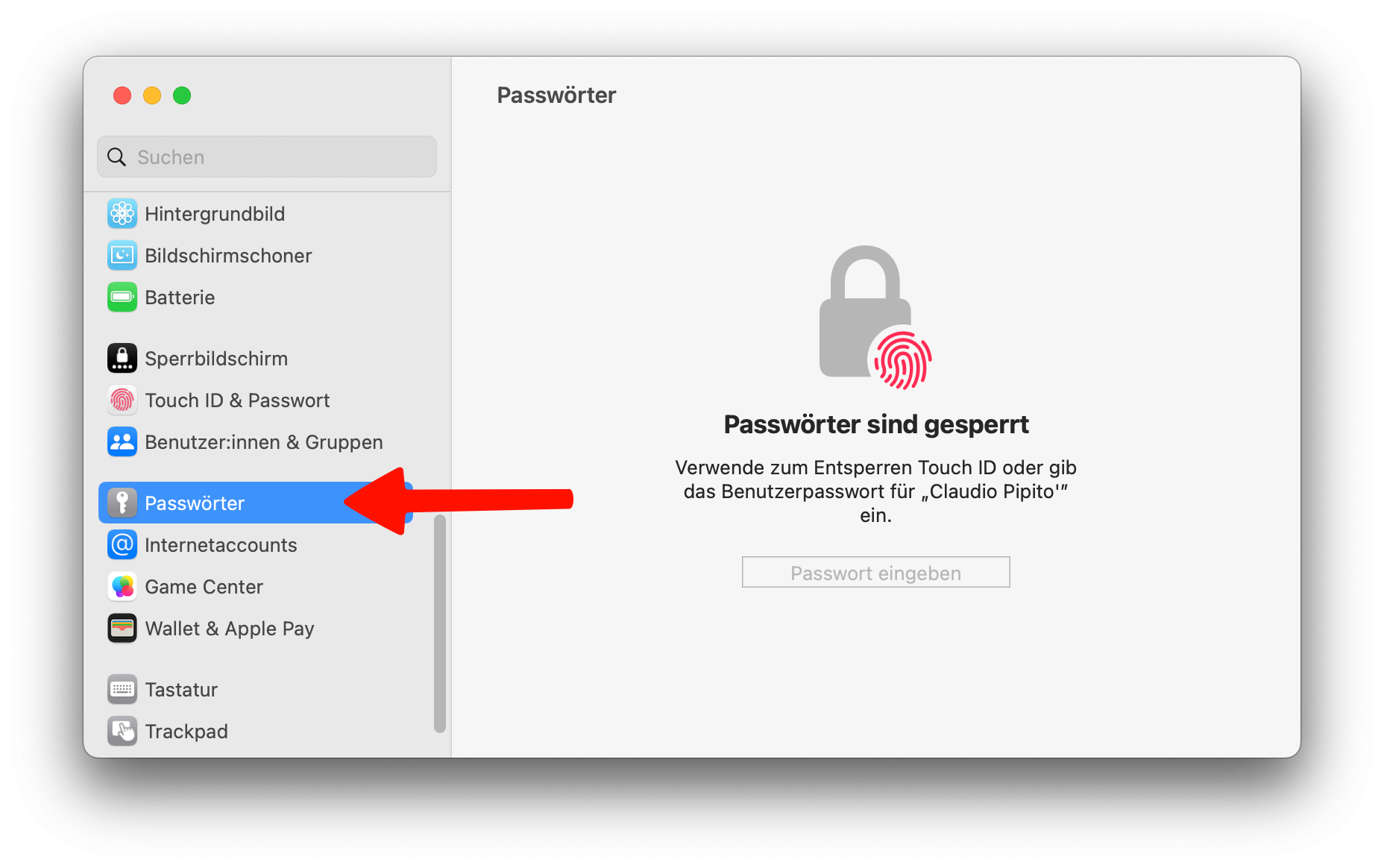Focus the Suchen search field
Viewport: 1384px width, 868px height.
tap(267, 157)
